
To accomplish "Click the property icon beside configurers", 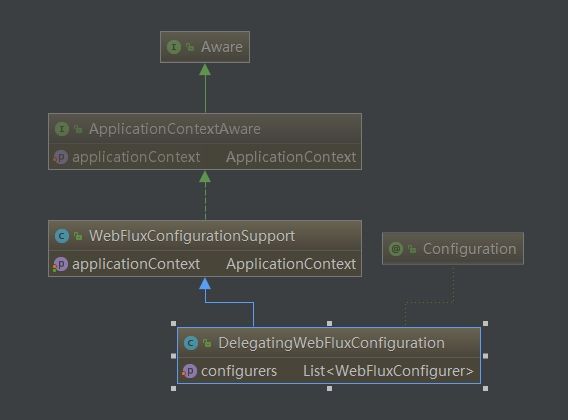I will click(189, 371).
